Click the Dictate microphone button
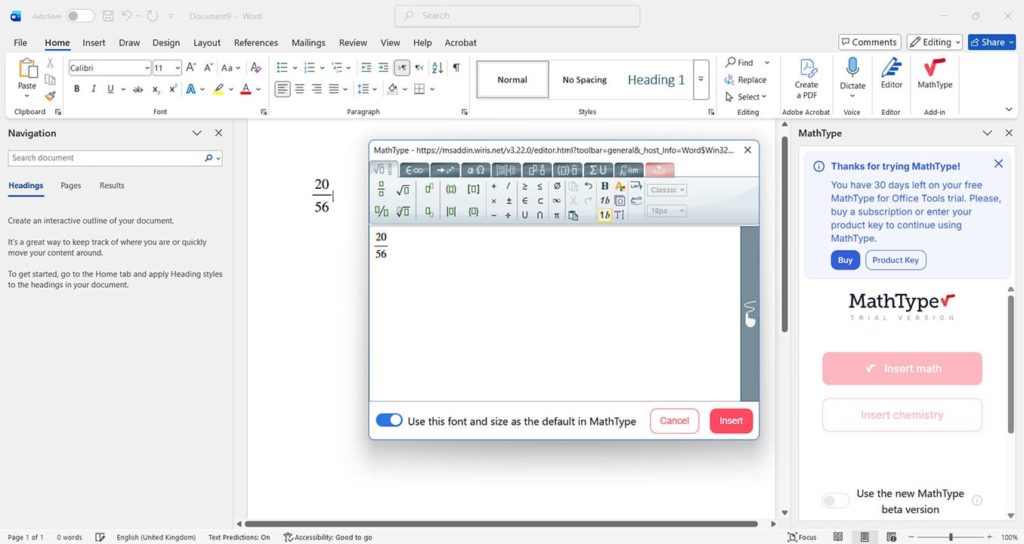Screen dimensions: 1024x544 pyautogui.click(x=852, y=73)
